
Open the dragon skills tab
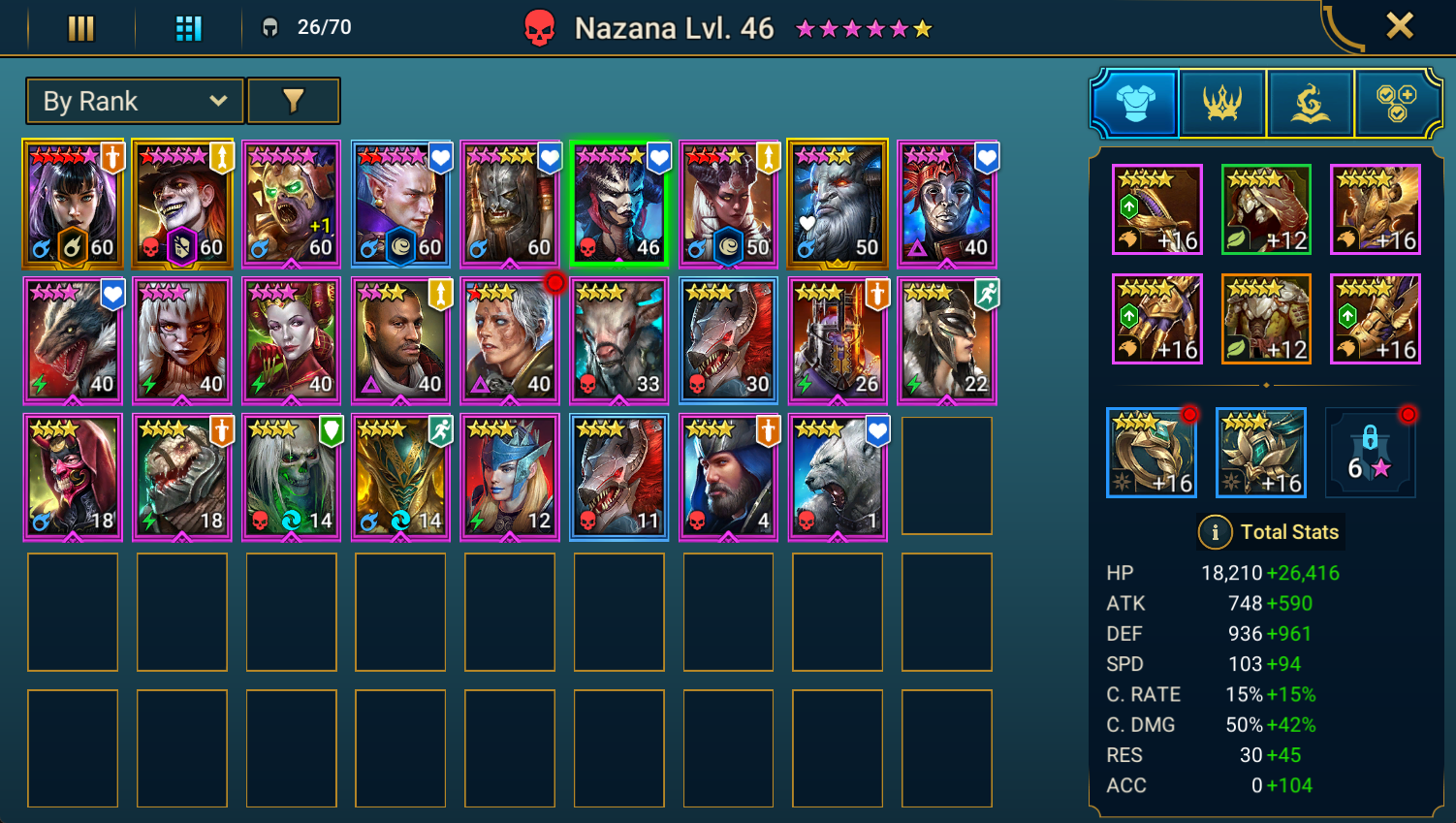click(1310, 103)
